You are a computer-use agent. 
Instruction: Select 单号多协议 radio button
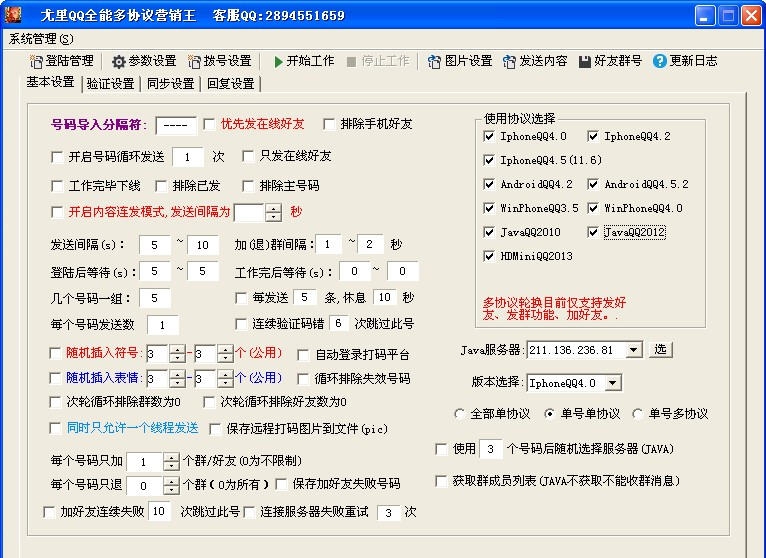tap(638, 414)
